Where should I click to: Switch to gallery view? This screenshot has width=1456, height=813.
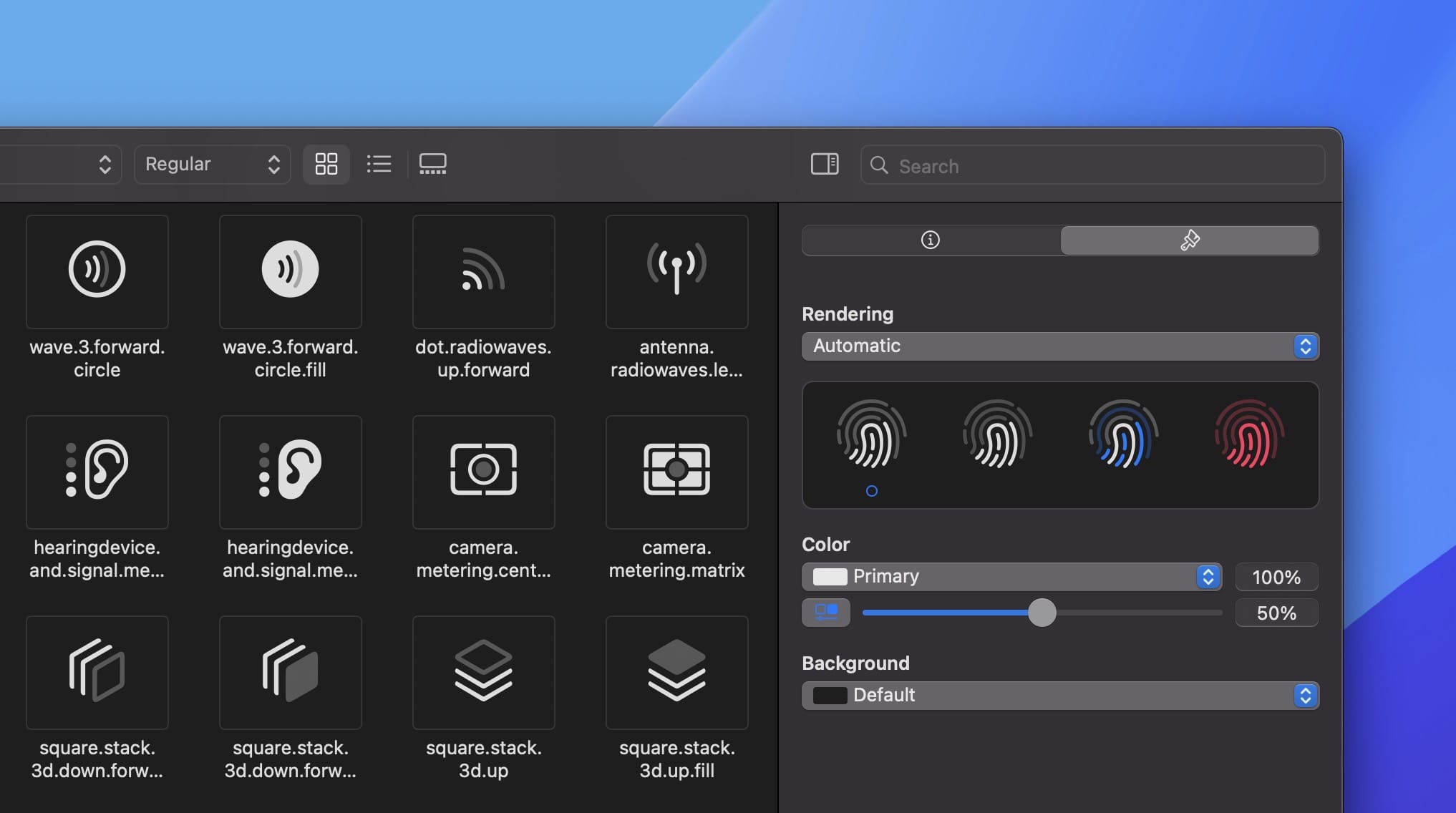(432, 165)
